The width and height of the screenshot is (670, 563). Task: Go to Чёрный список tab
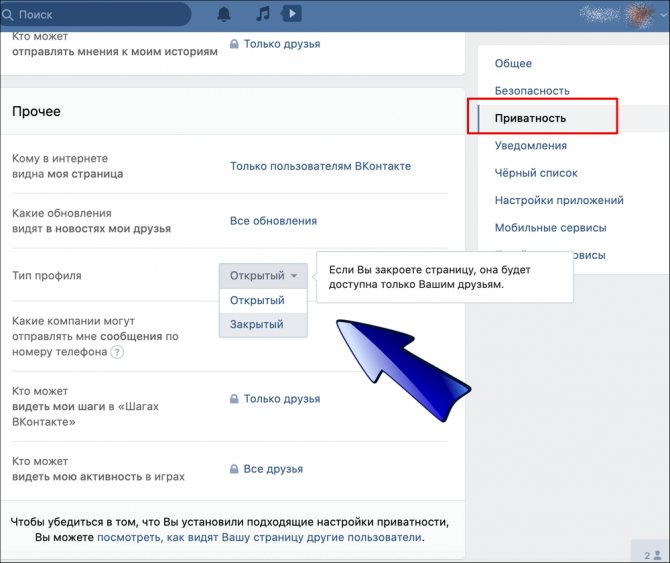coord(536,173)
